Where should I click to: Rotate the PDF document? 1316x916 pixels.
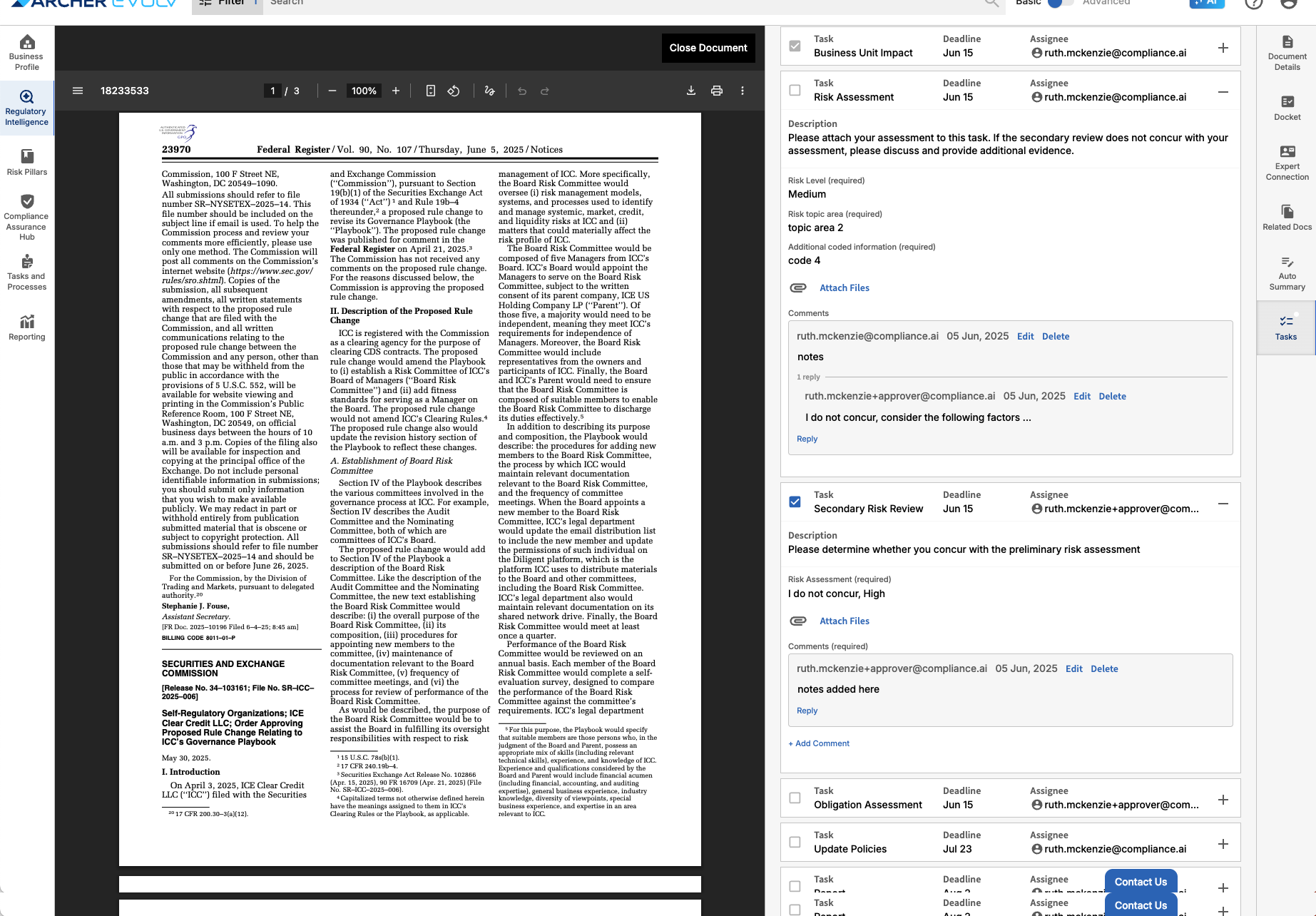[454, 91]
